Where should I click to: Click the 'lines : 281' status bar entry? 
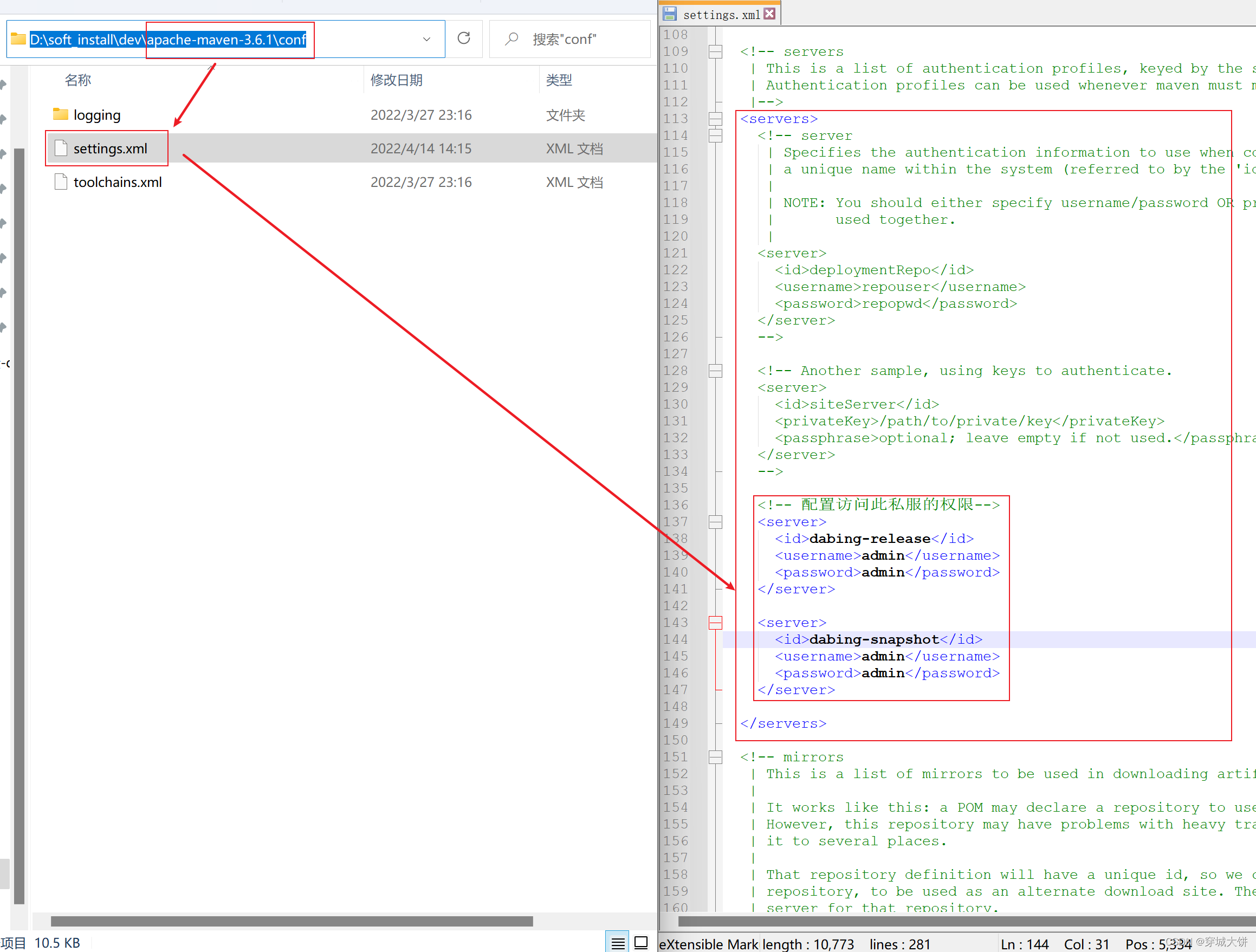(x=900, y=943)
